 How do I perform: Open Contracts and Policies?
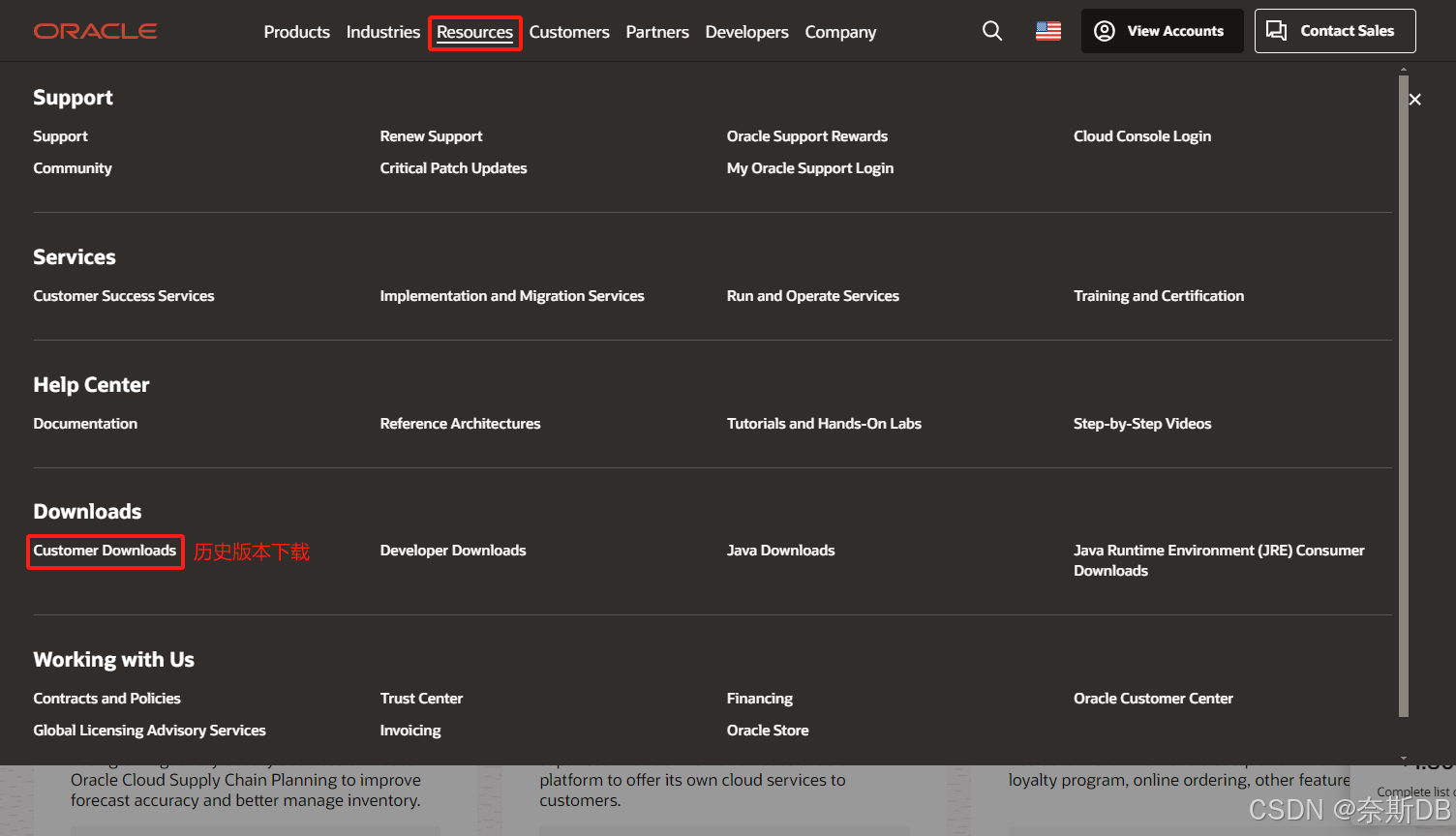(106, 699)
